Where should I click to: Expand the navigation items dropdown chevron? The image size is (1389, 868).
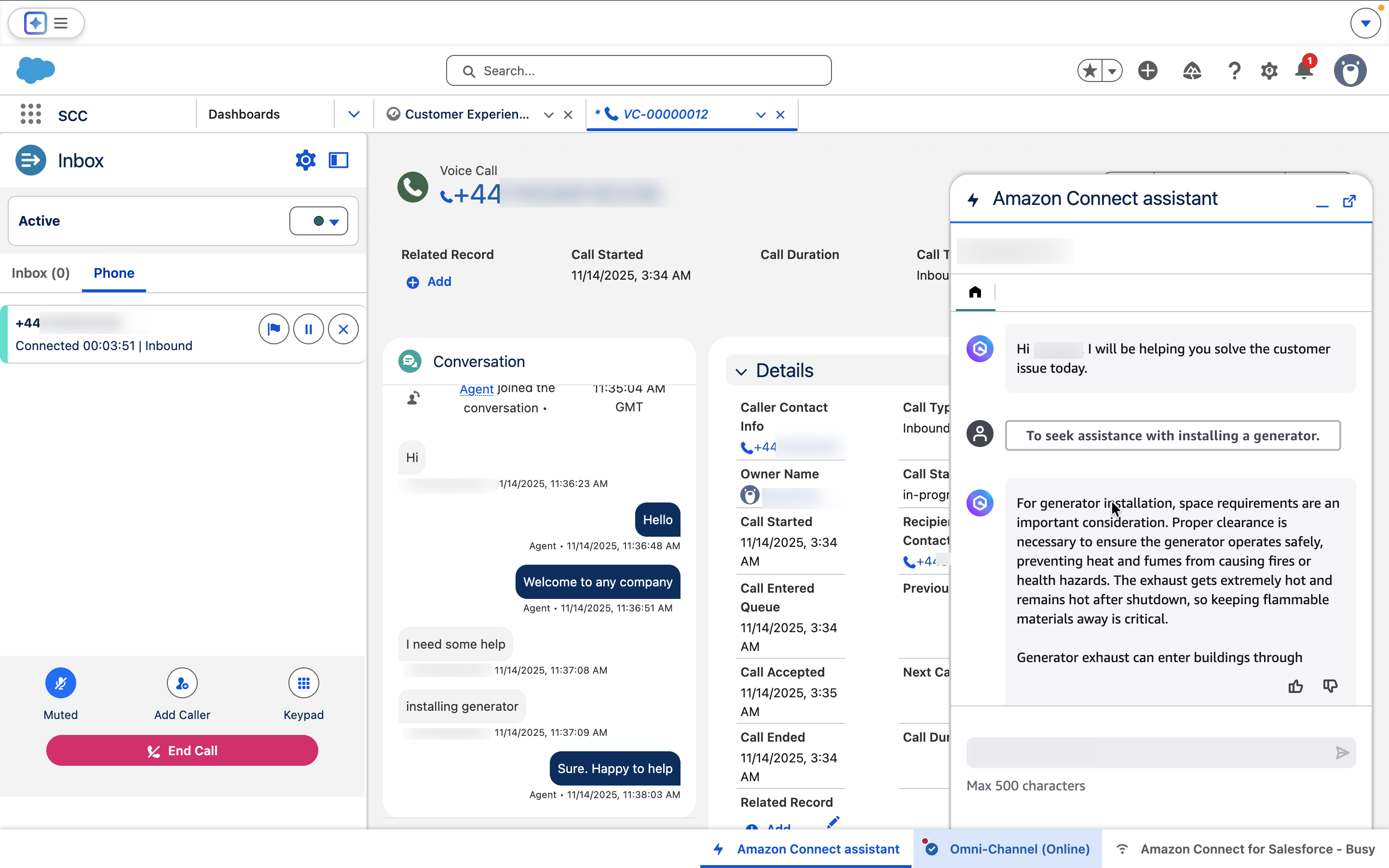[354, 114]
